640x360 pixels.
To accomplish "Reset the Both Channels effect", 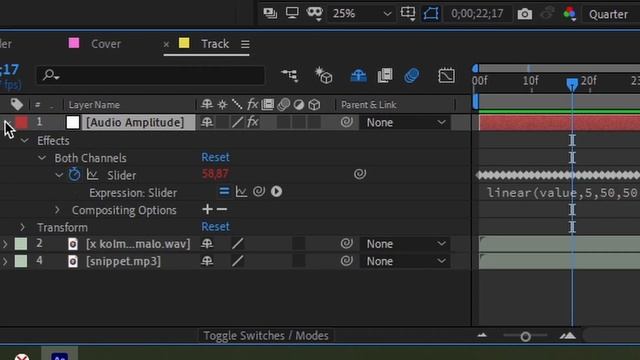I will coord(215,157).
